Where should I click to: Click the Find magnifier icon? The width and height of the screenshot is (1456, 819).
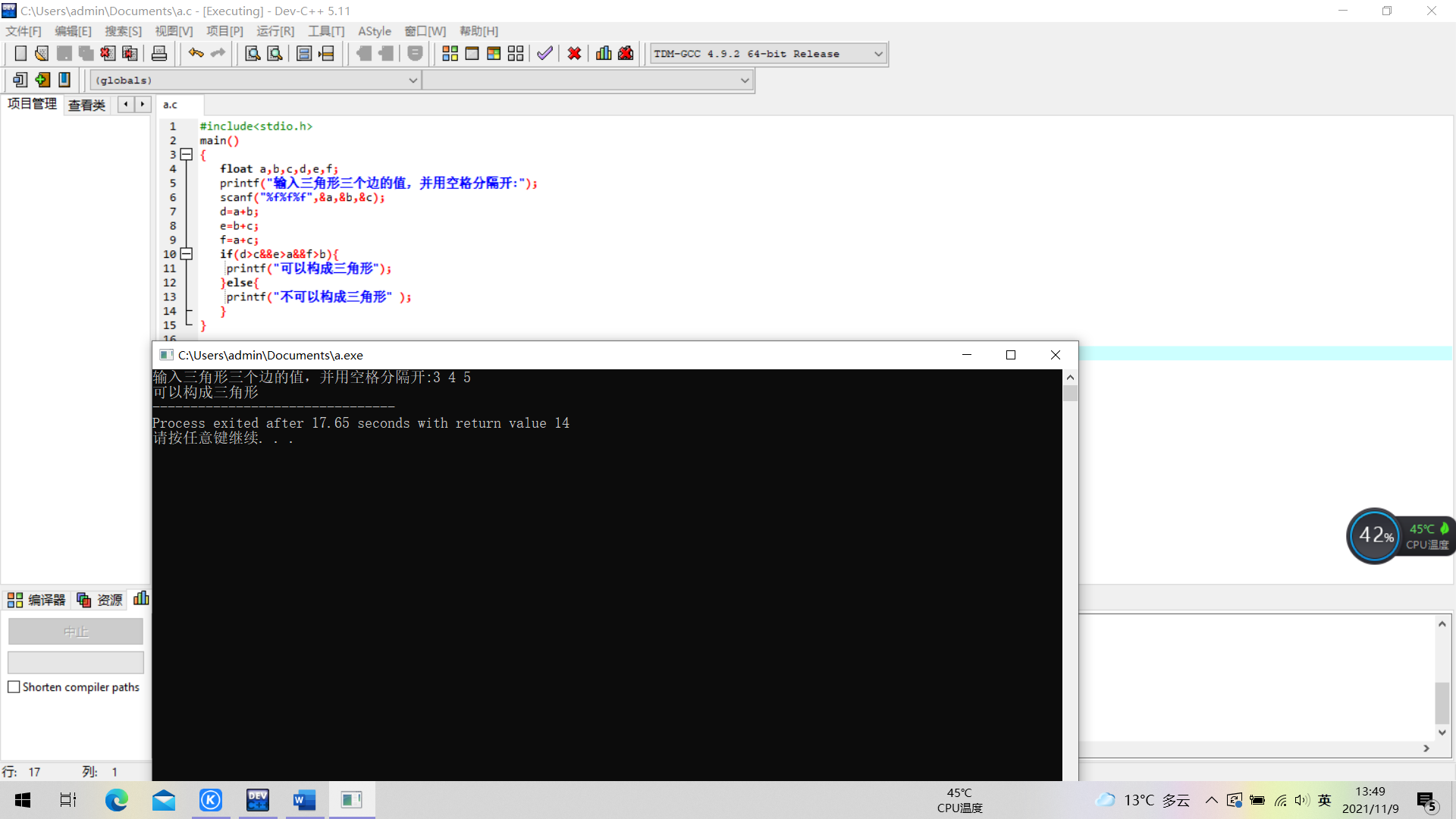coord(253,54)
